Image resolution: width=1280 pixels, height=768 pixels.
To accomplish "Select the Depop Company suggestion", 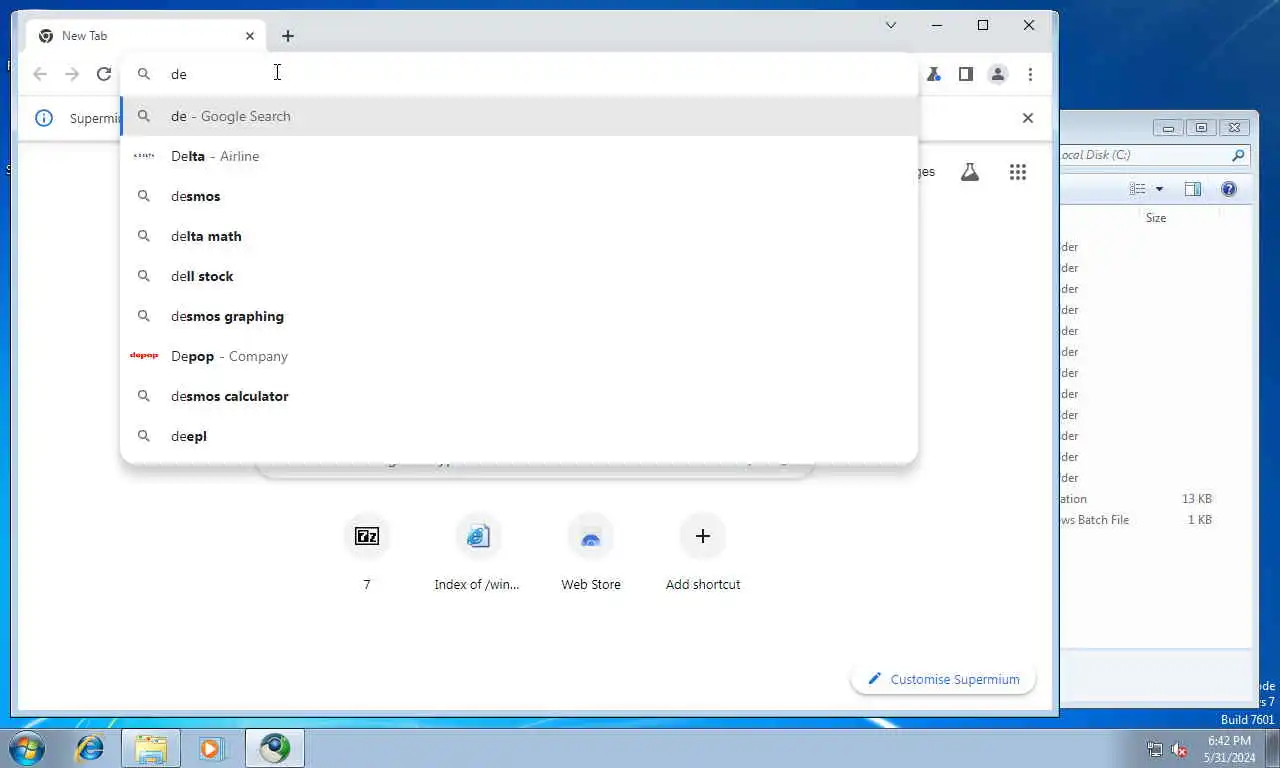I will click(x=519, y=356).
